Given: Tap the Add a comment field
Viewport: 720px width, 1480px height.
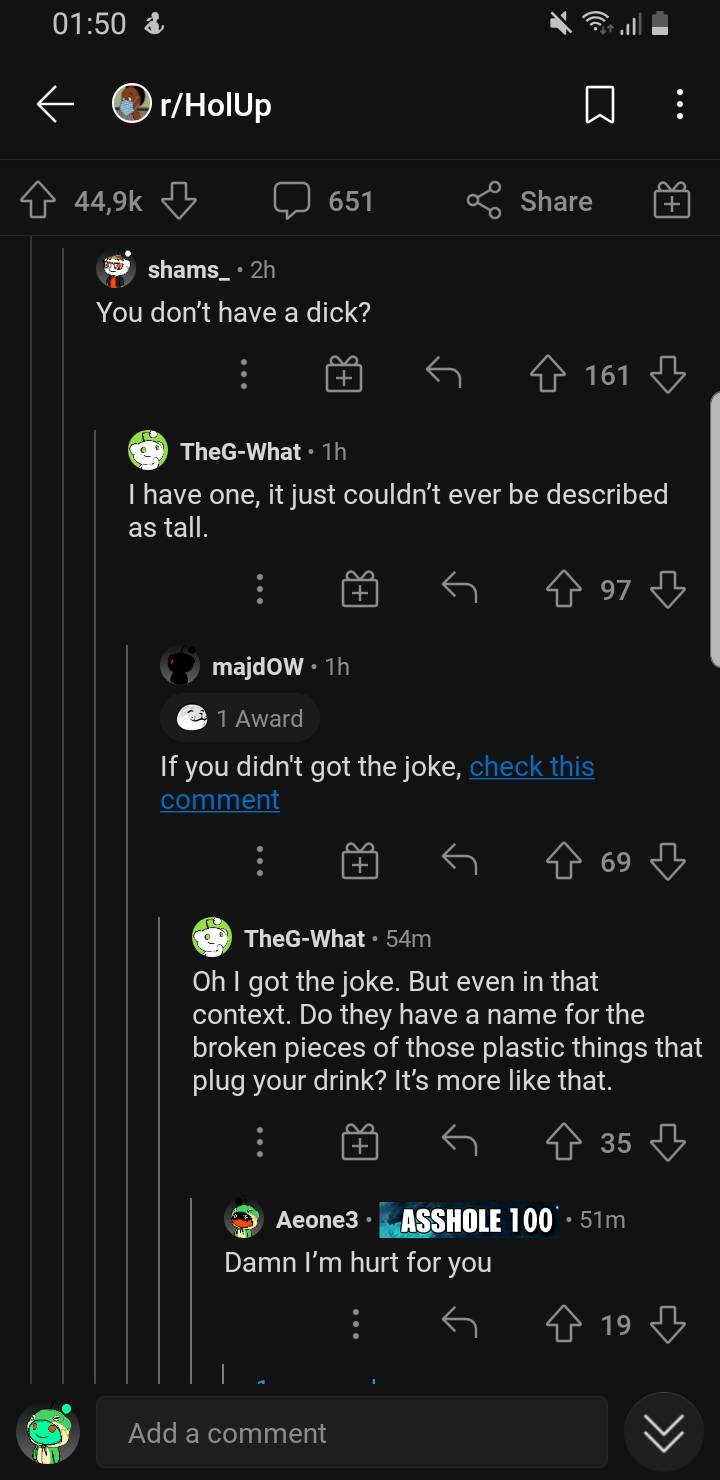Looking at the screenshot, I should point(352,1433).
